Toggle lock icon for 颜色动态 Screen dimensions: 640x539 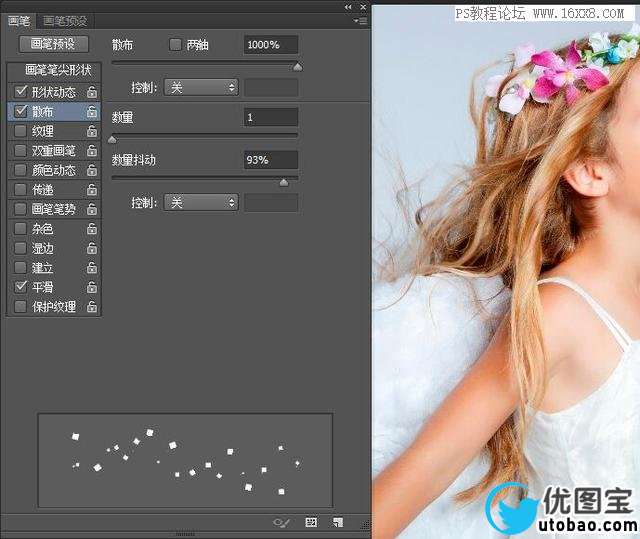pos(92,170)
